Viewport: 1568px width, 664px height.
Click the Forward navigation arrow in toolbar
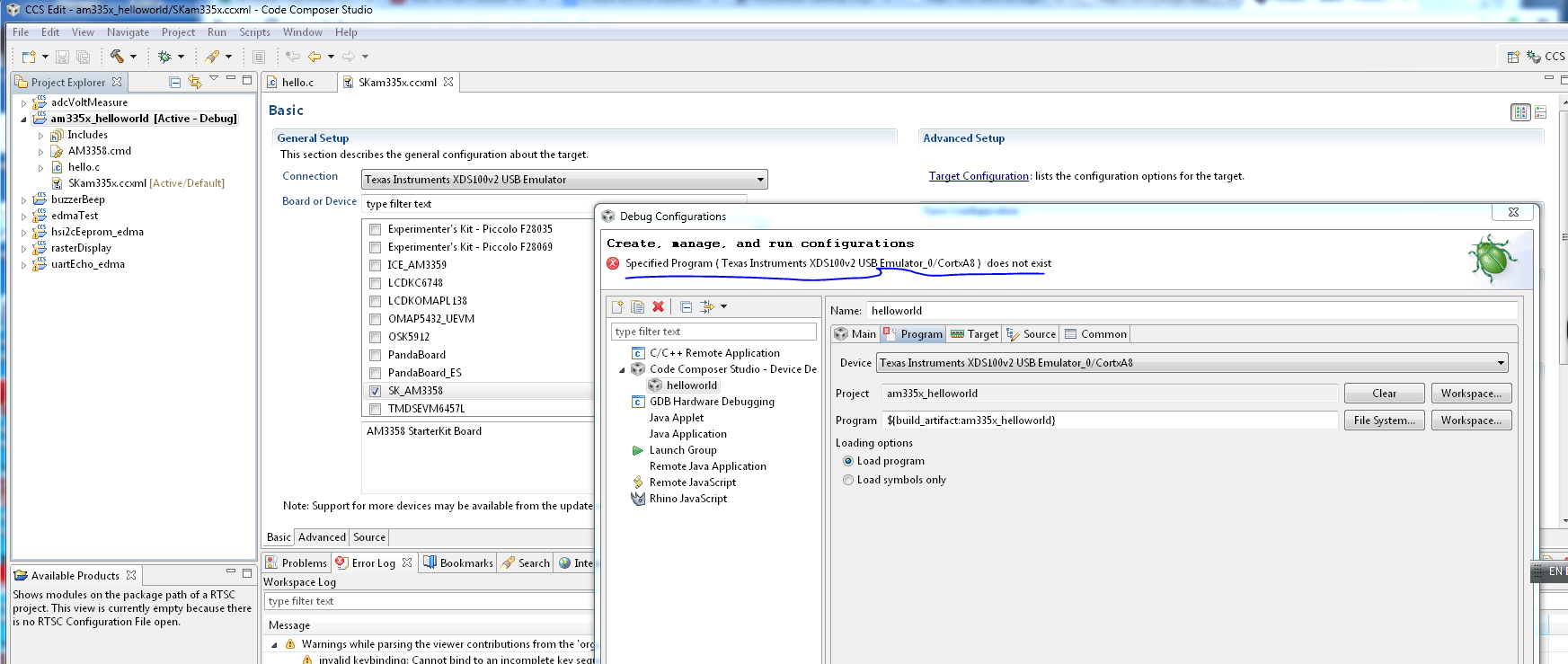coord(349,57)
